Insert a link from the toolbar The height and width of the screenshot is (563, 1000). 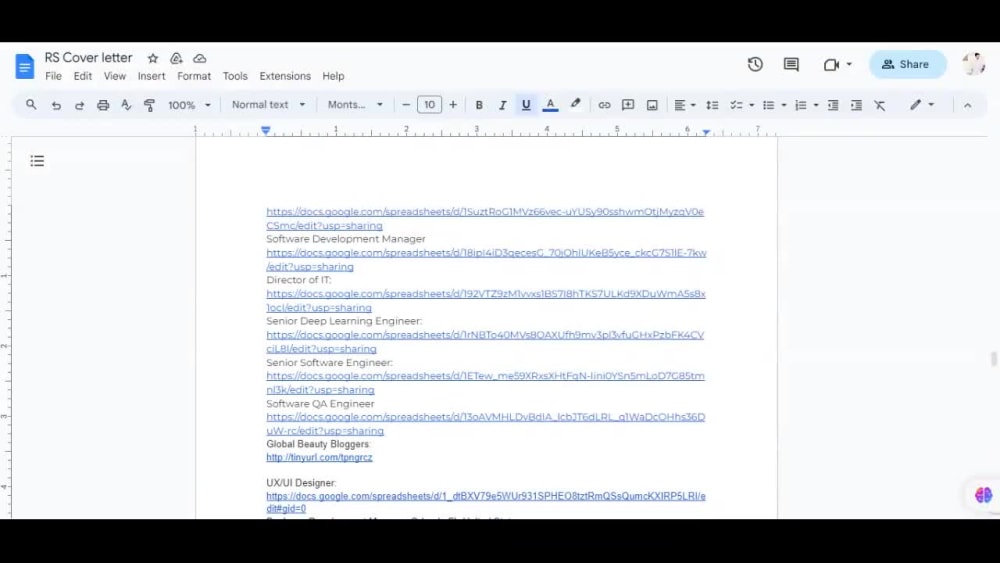[x=604, y=105]
